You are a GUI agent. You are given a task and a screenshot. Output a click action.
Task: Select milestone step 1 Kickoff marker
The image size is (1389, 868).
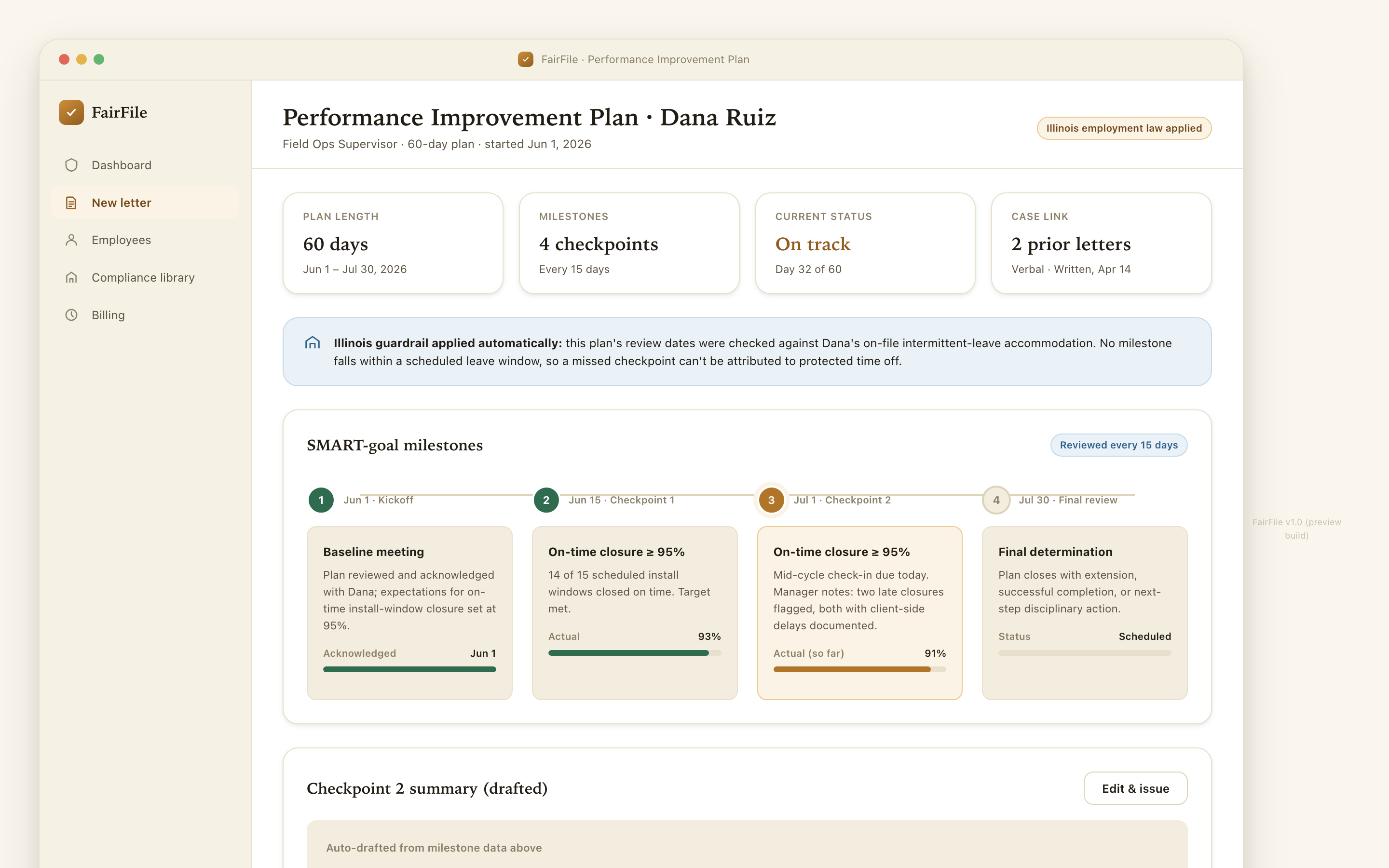coord(321,500)
